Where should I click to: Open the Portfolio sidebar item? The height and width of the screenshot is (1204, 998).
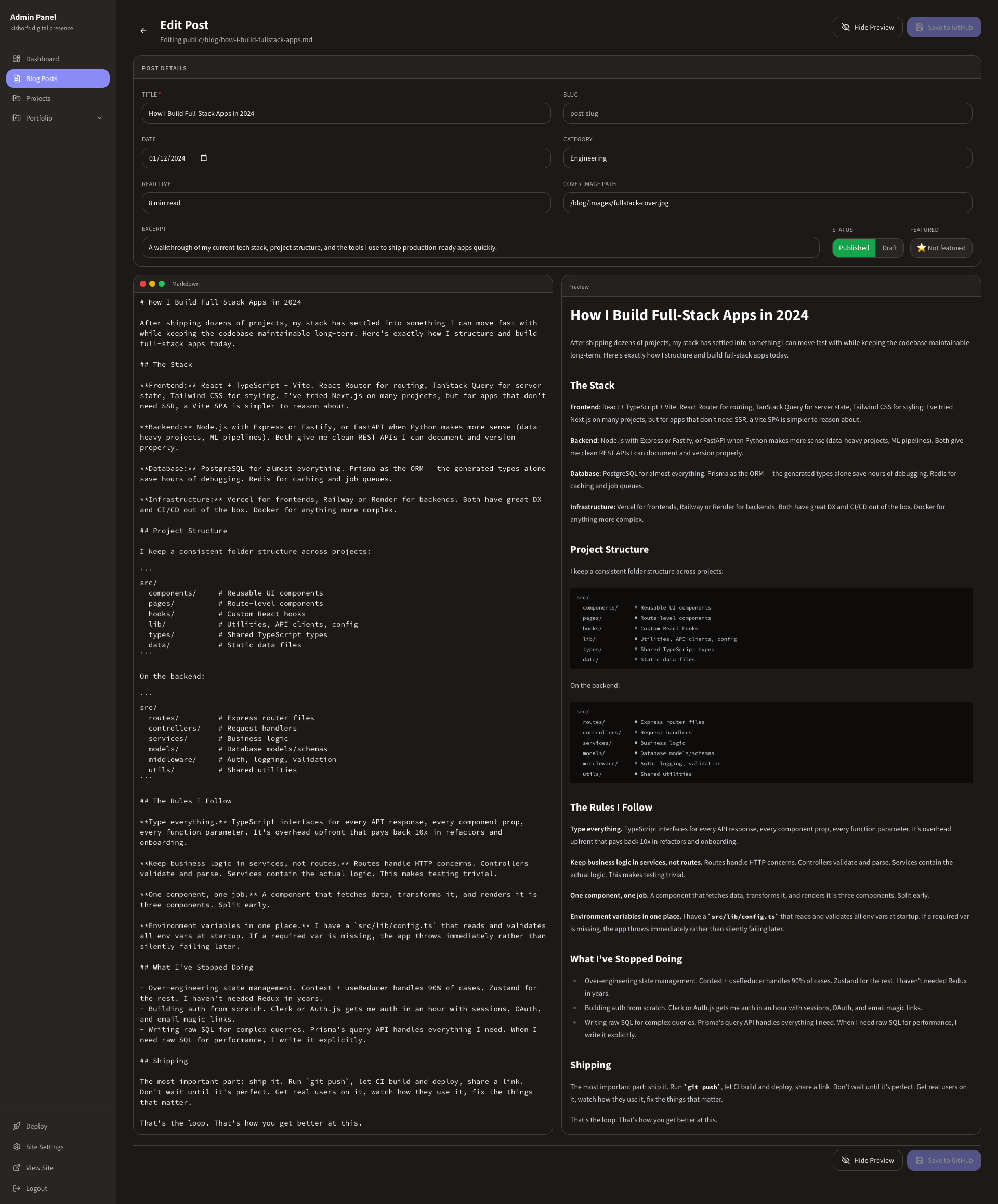point(39,118)
